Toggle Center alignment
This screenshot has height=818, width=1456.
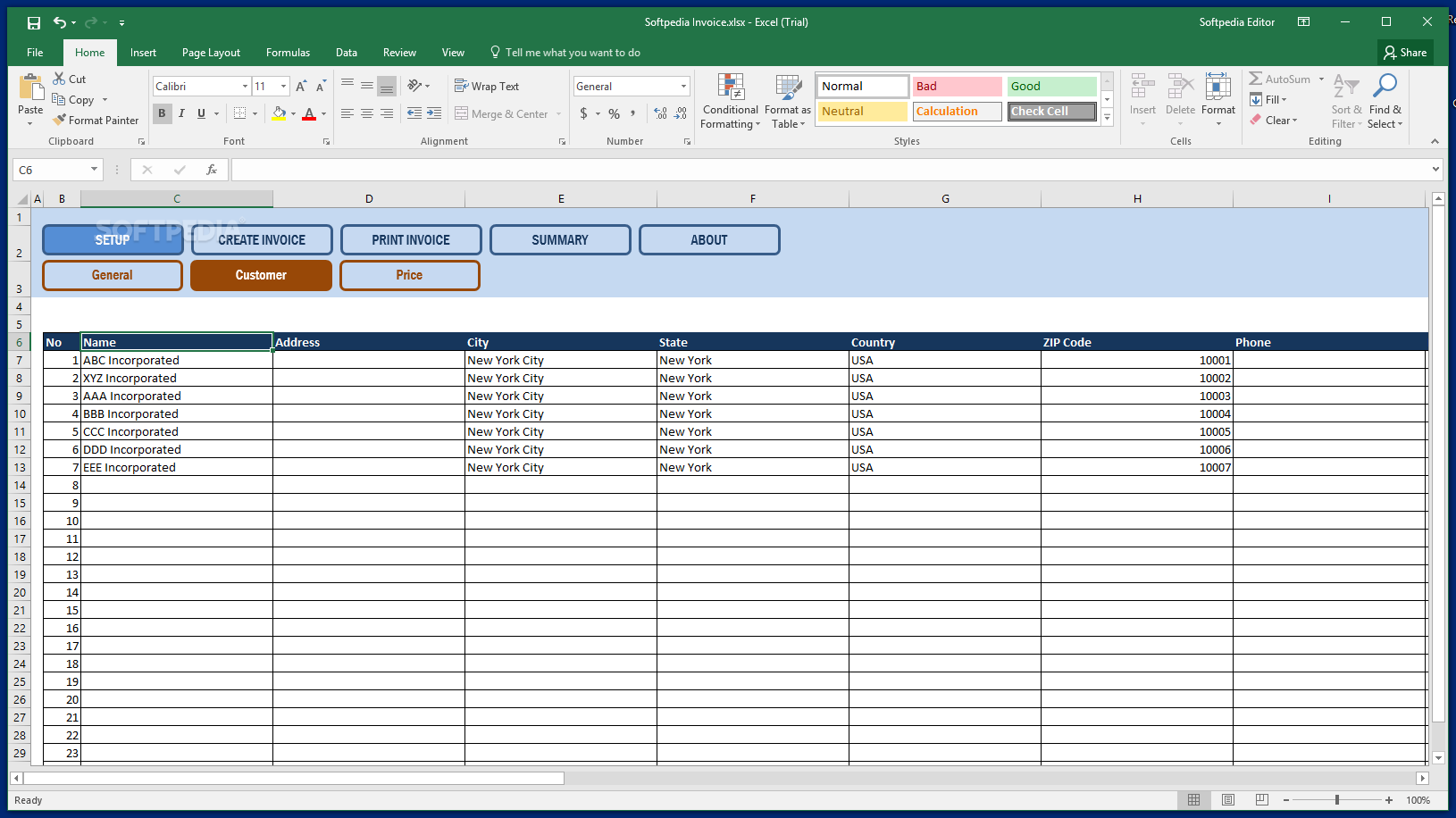pyautogui.click(x=367, y=113)
